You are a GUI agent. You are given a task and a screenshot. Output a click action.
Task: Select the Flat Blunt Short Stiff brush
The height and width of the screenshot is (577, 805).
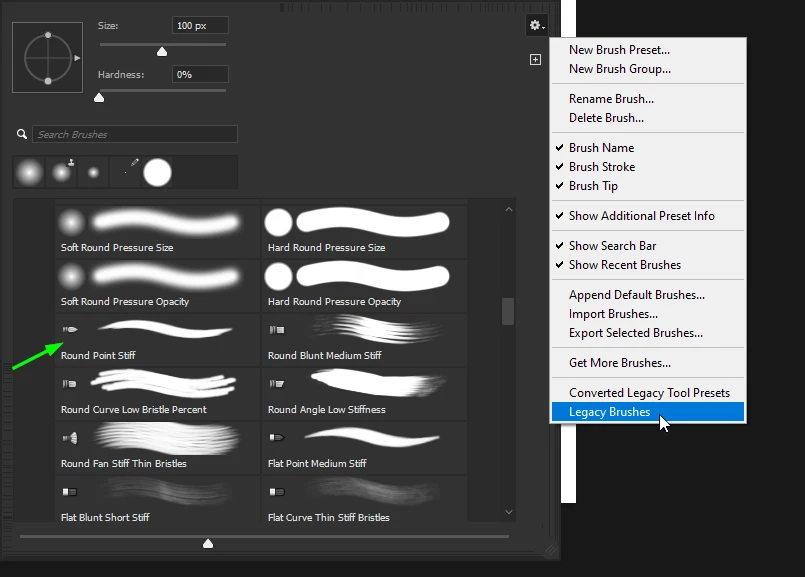[158, 499]
